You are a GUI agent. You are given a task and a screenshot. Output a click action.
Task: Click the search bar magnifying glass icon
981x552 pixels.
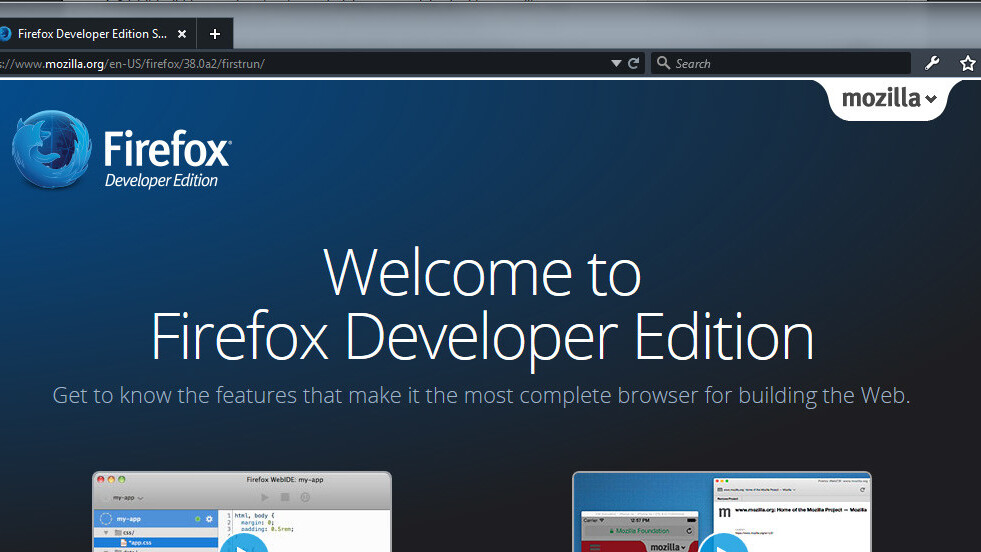click(x=663, y=63)
